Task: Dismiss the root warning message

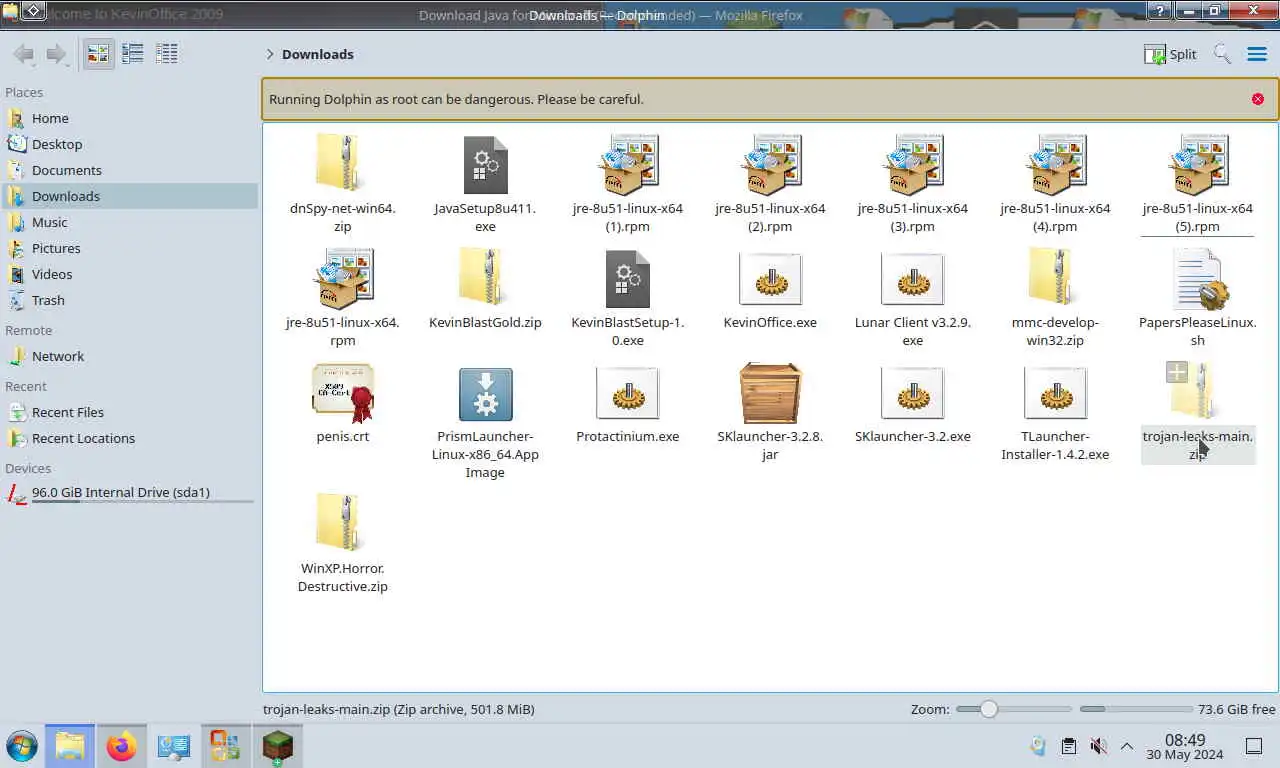Action: point(1257,99)
